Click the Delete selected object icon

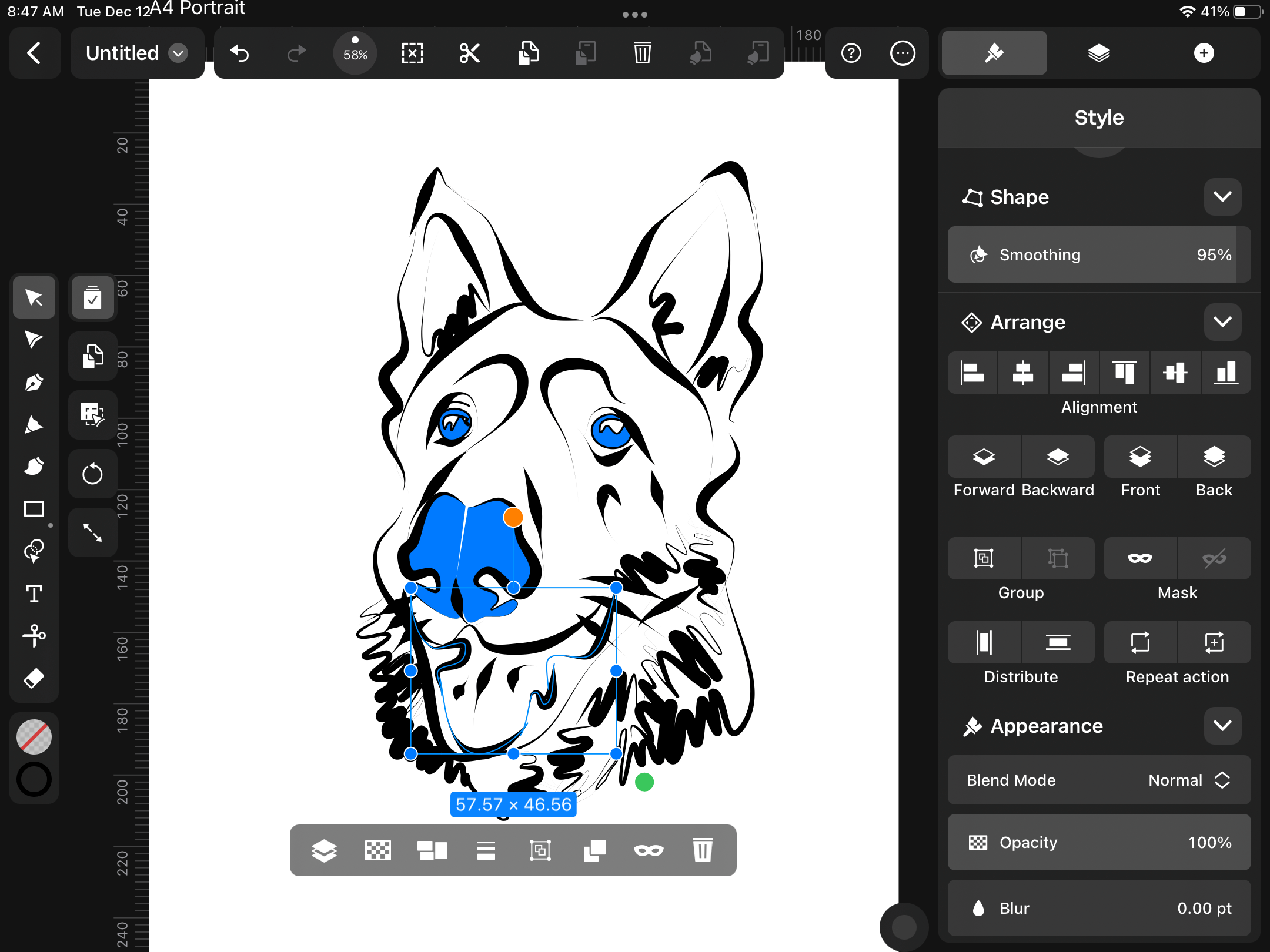pyautogui.click(x=701, y=849)
